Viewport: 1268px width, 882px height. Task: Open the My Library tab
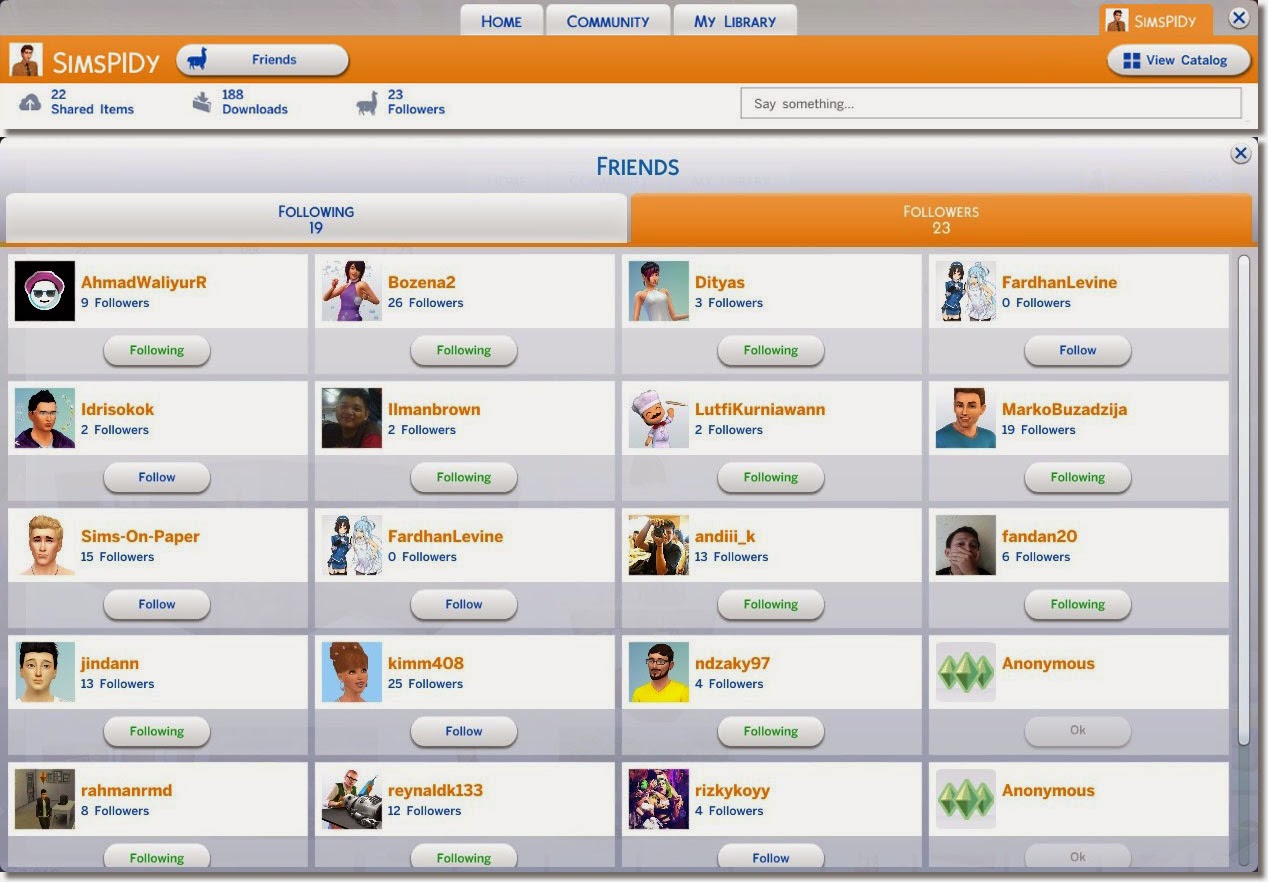(x=735, y=21)
